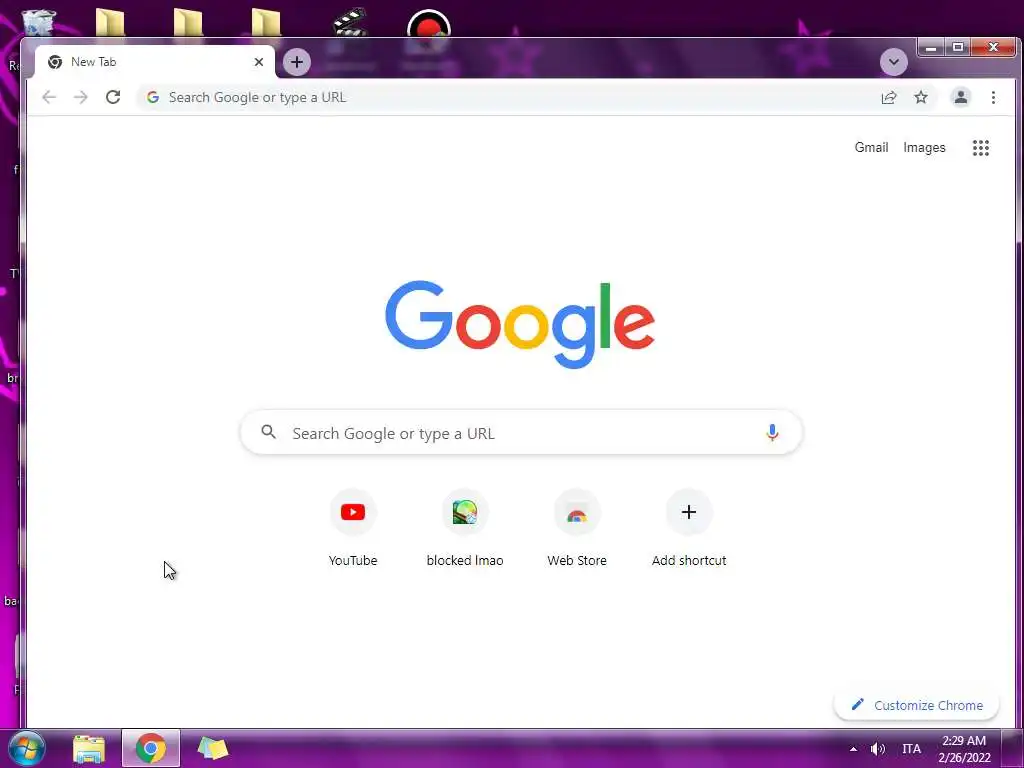The image size is (1024, 768).
Task: Select the Recycle Bin desktop icon
Action: pyautogui.click(x=39, y=22)
